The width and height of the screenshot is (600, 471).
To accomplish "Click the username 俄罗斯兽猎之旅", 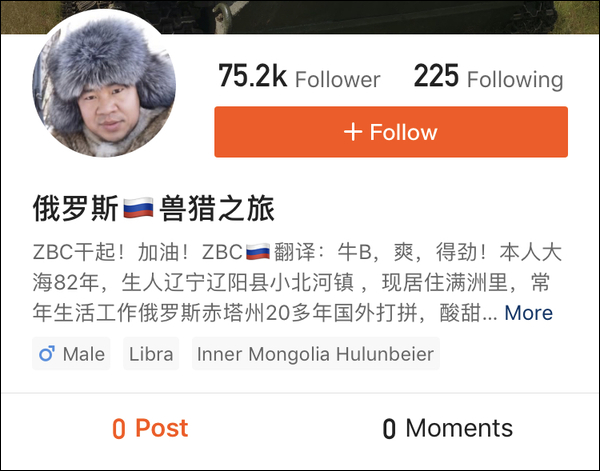I will 154,208.
